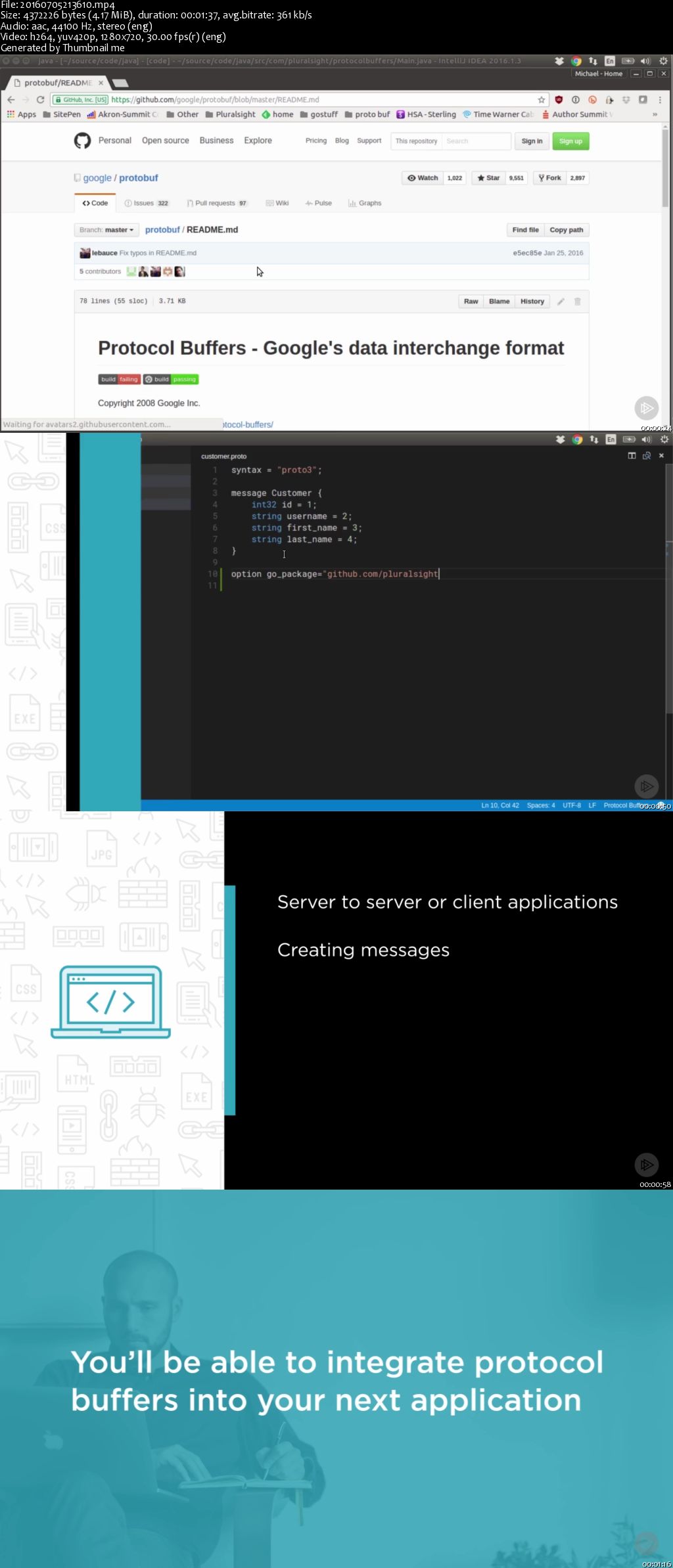This screenshot has height=1568, width=673.
Task: Click the En keyboard indicator in top tray
Action: pyautogui.click(x=610, y=61)
